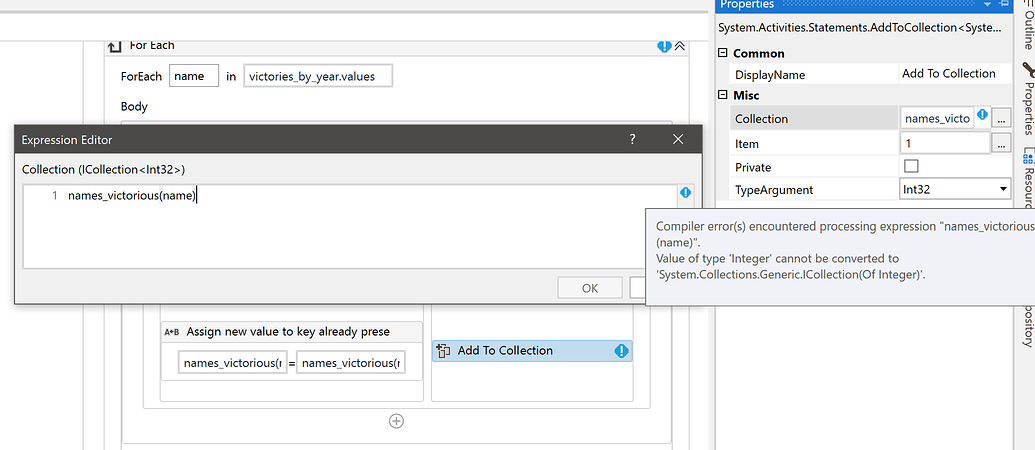Viewport: 1035px width, 450px height.
Task: Click the Expression Editor error icon
Action: coord(685,193)
